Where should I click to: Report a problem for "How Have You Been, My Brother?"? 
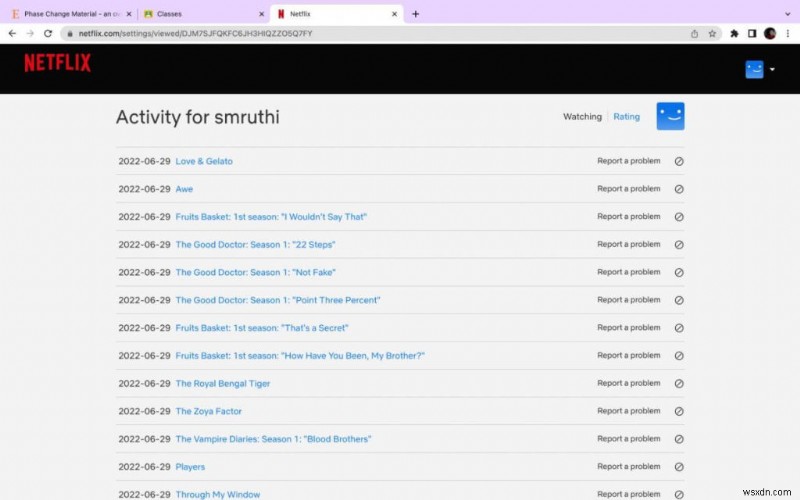pyautogui.click(x=629, y=356)
